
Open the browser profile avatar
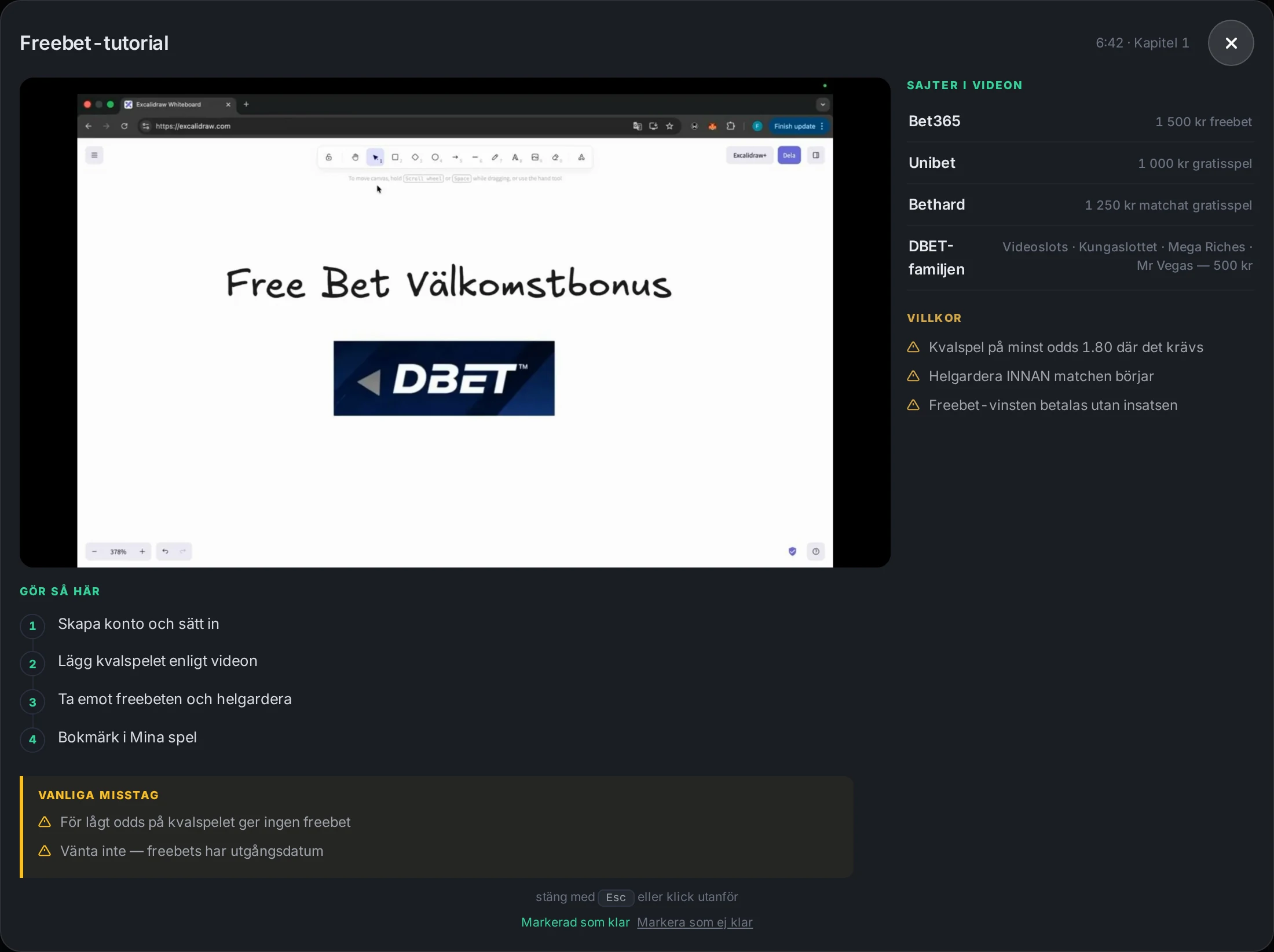[757, 126]
